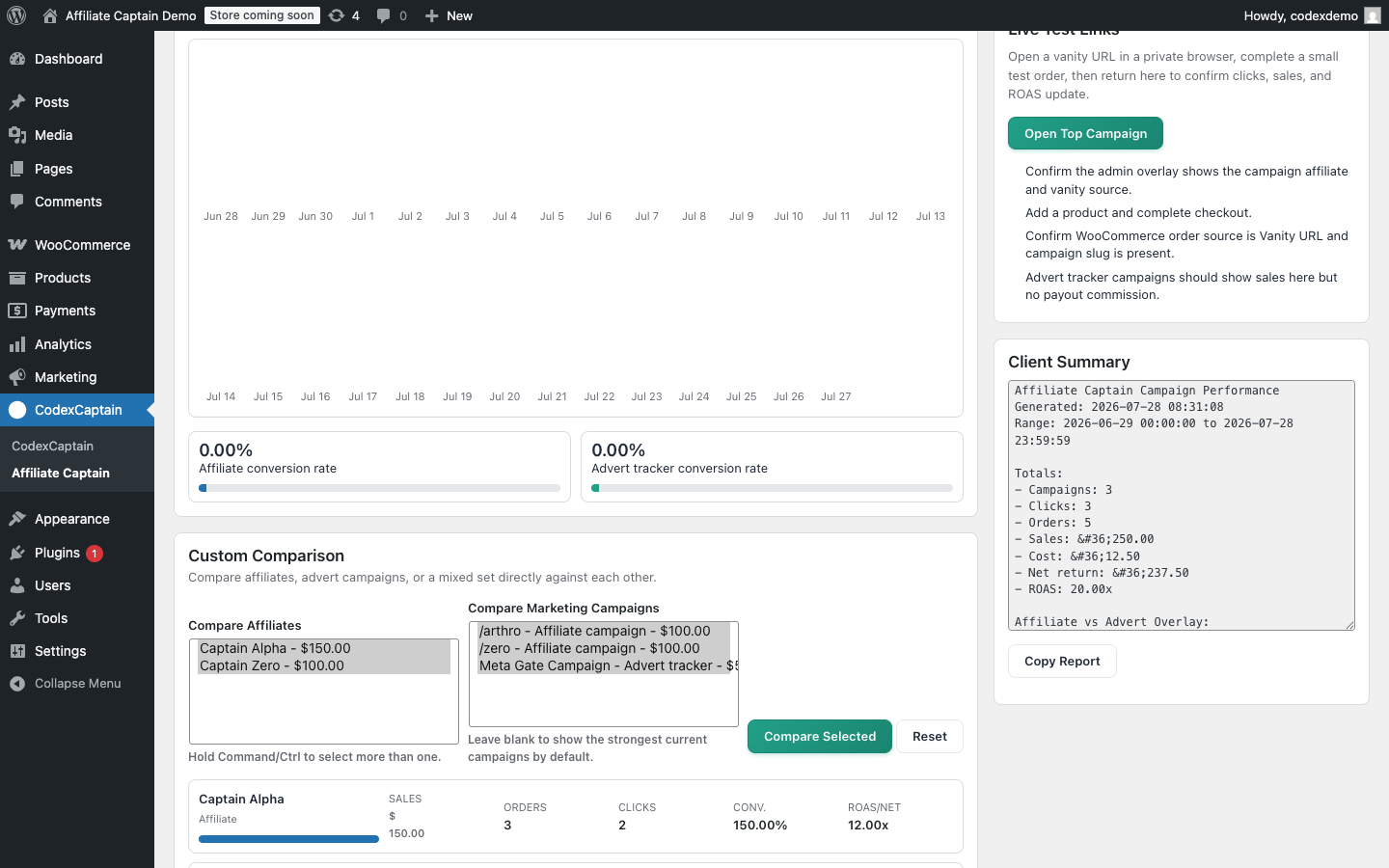Click the Users person icon
The height and width of the screenshot is (868, 1389).
[x=17, y=585]
